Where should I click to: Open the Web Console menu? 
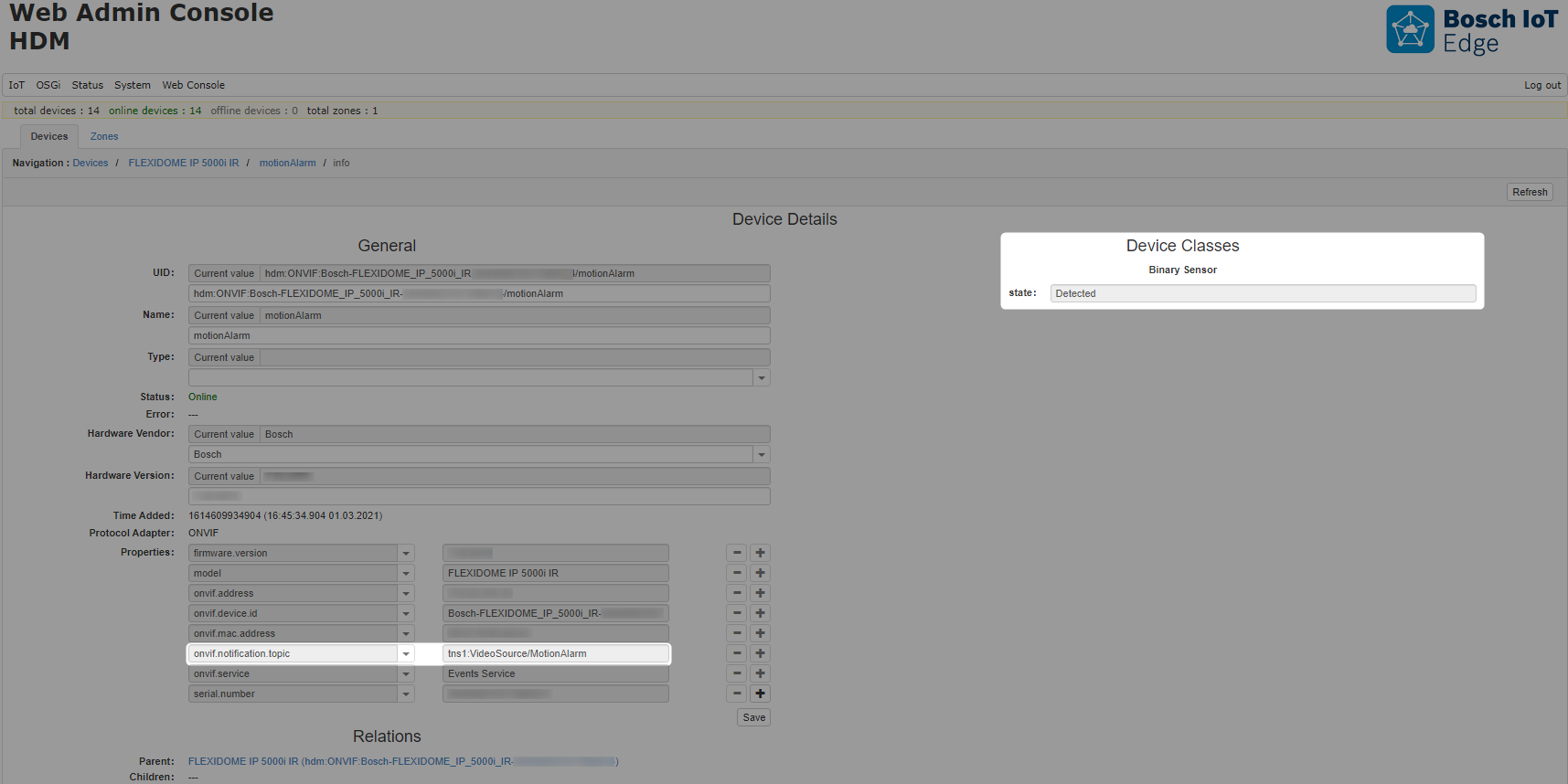tap(194, 85)
